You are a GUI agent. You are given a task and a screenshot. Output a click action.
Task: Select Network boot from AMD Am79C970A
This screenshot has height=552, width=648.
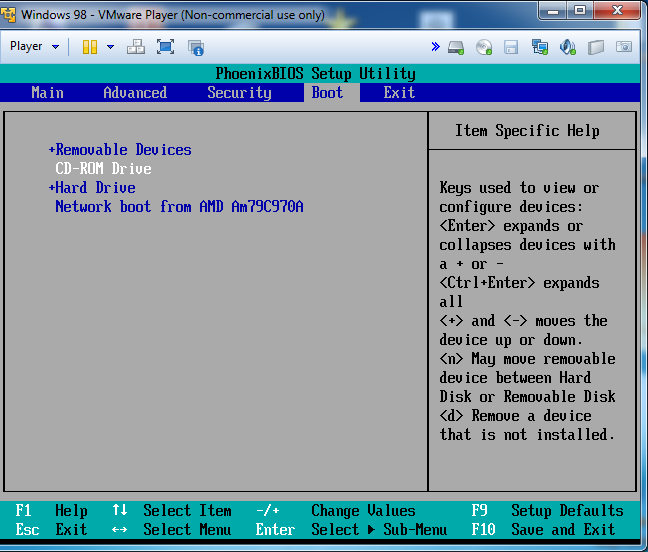178,206
